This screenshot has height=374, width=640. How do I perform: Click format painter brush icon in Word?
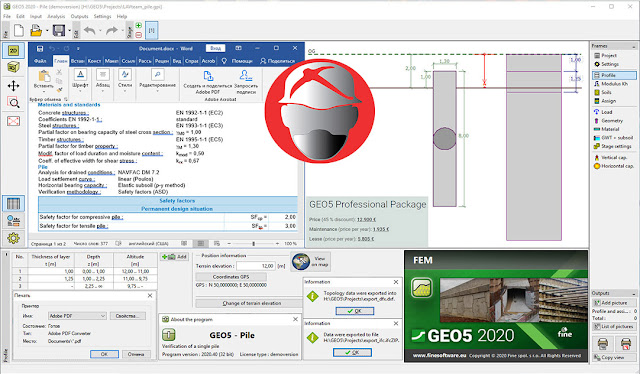[59, 89]
